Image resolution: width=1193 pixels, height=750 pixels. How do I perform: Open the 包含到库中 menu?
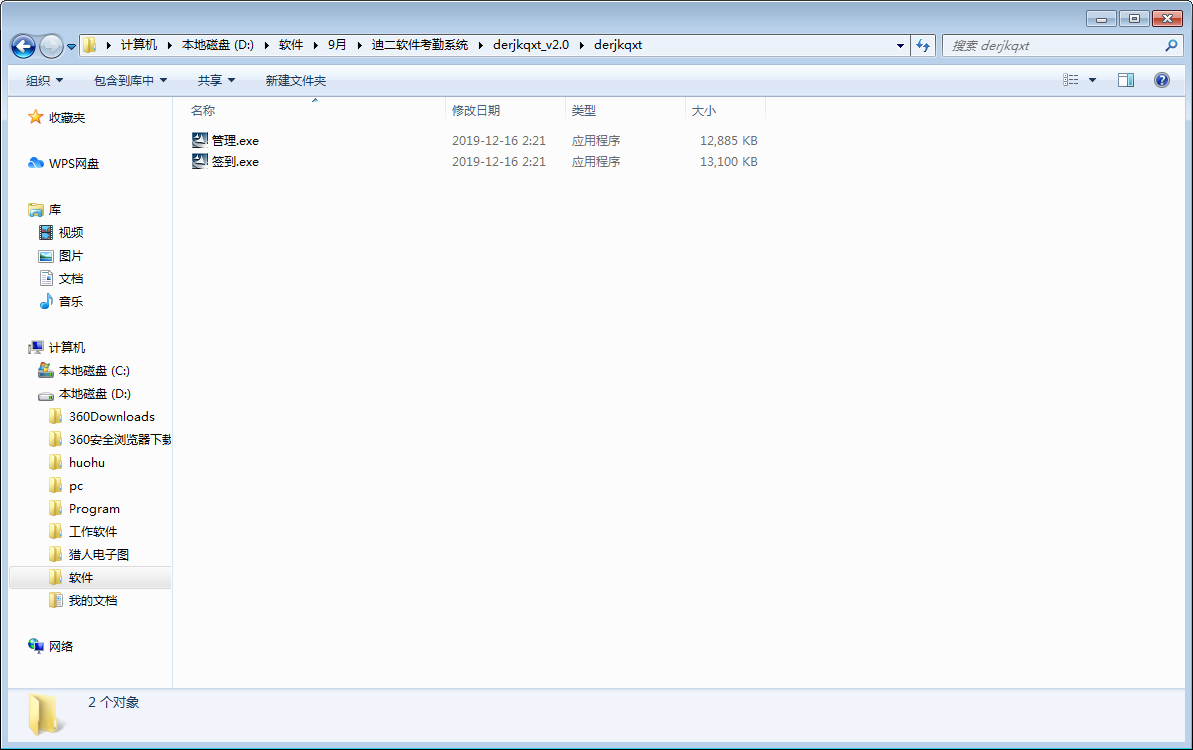click(130, 81)
